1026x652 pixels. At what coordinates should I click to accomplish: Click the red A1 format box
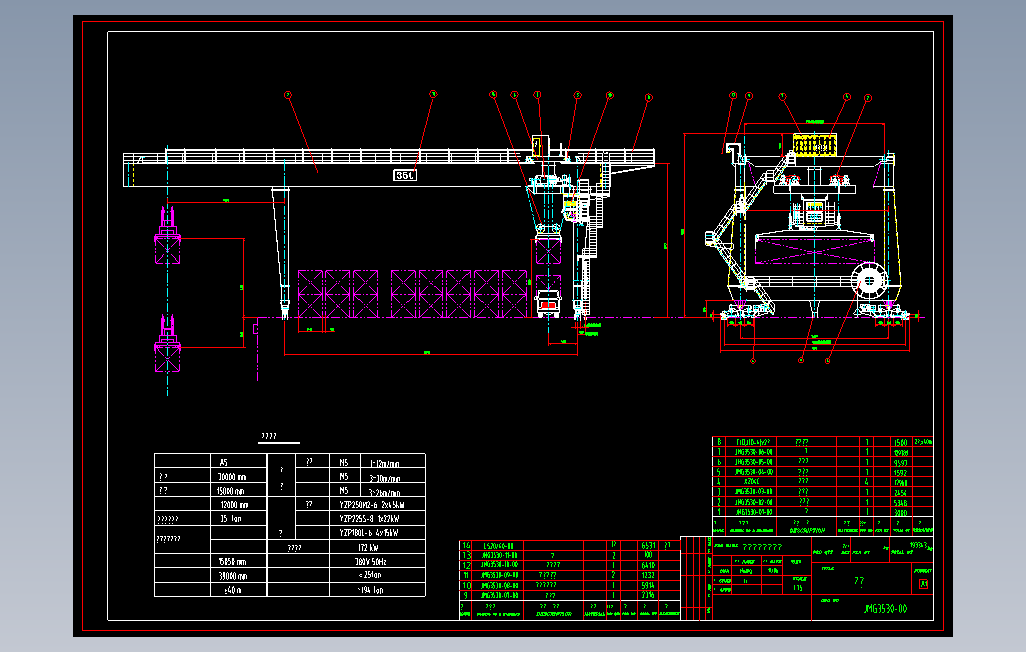coord(923,584)
